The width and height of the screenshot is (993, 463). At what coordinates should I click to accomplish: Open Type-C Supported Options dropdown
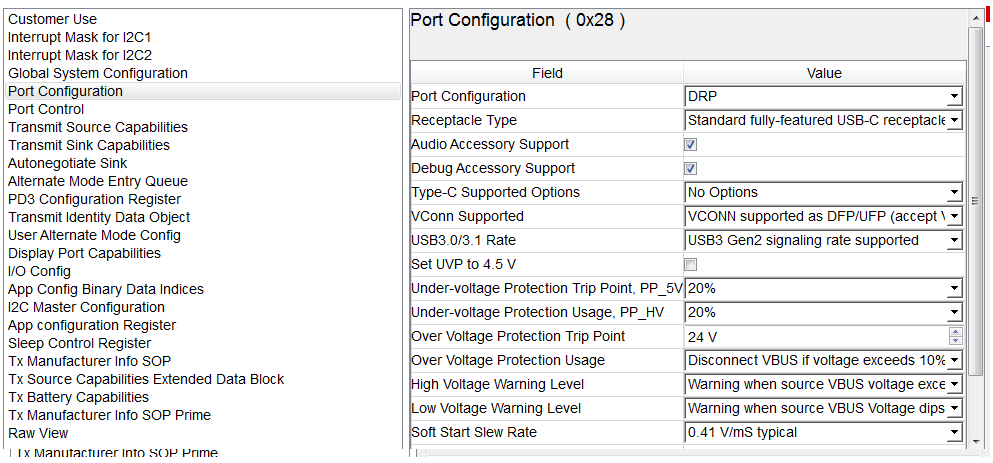[x=824, y=193]
